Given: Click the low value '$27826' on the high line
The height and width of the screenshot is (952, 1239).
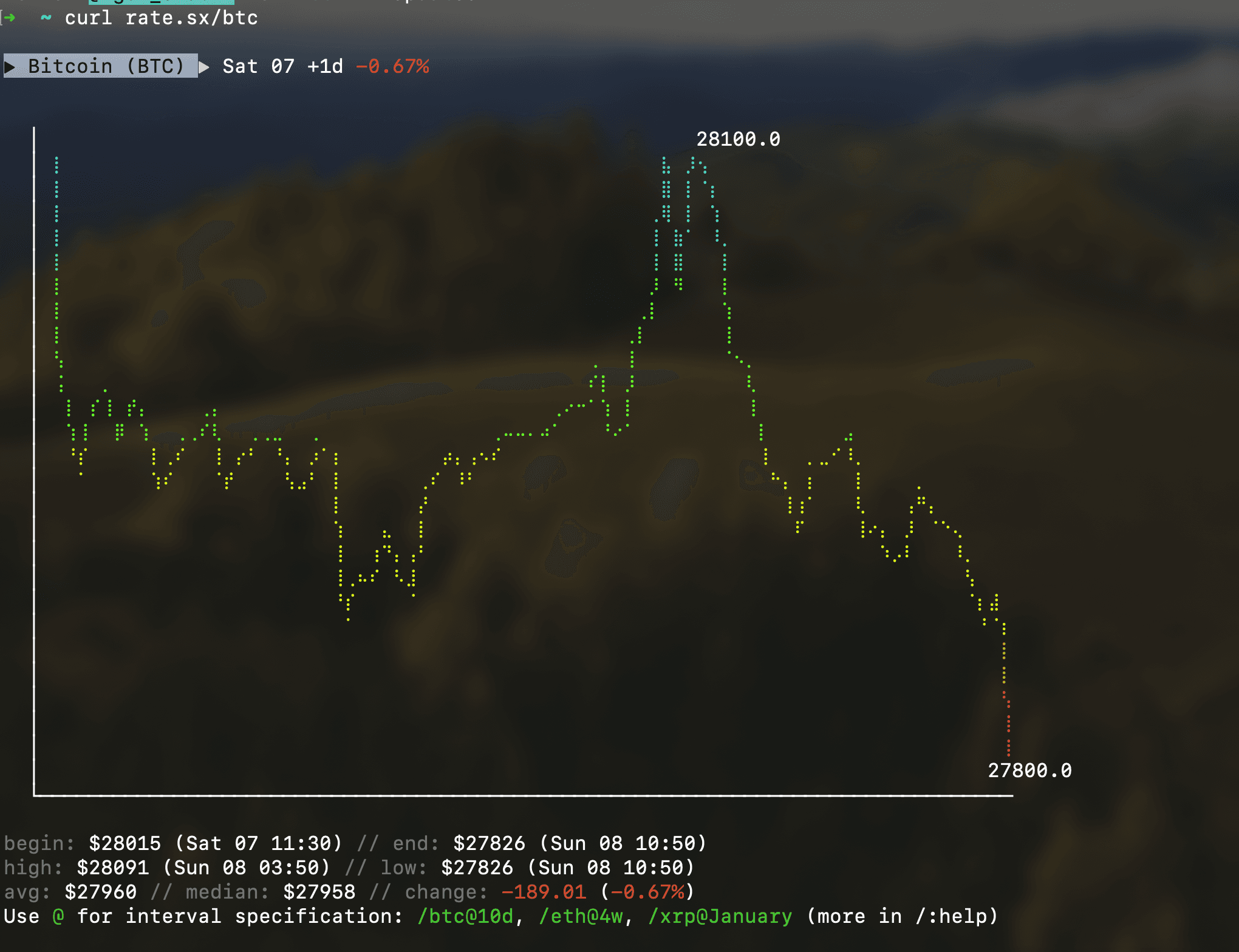Looking at the screenshot, I should [477, 868].
